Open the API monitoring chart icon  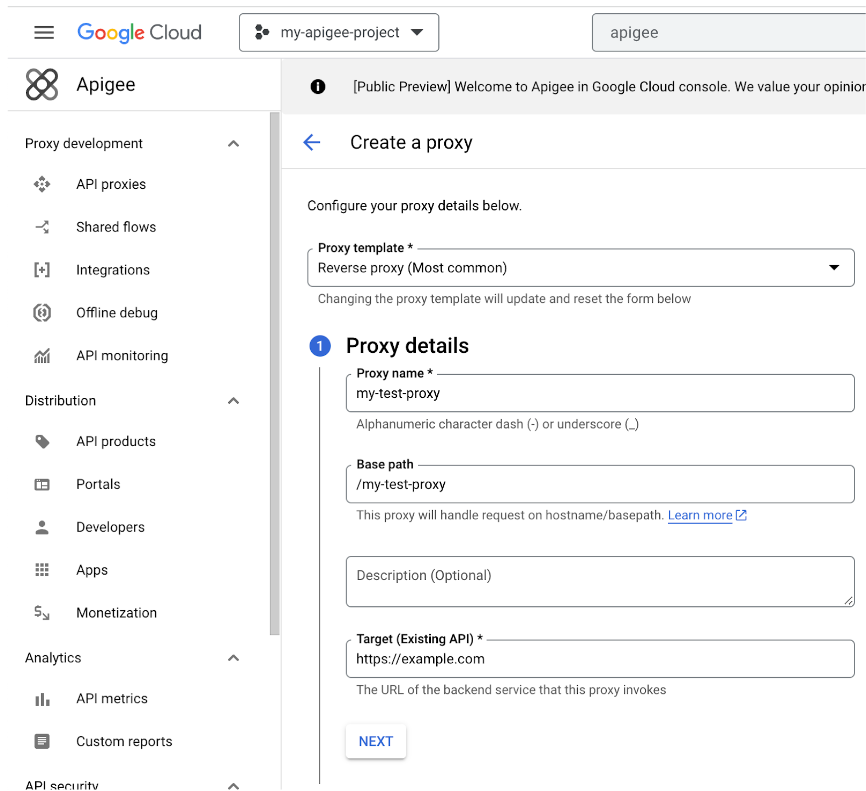pos(41,355)
